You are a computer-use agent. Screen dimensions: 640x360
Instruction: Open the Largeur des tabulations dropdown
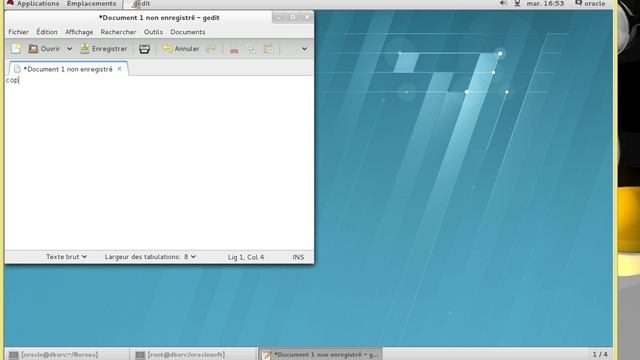[150, 257]
